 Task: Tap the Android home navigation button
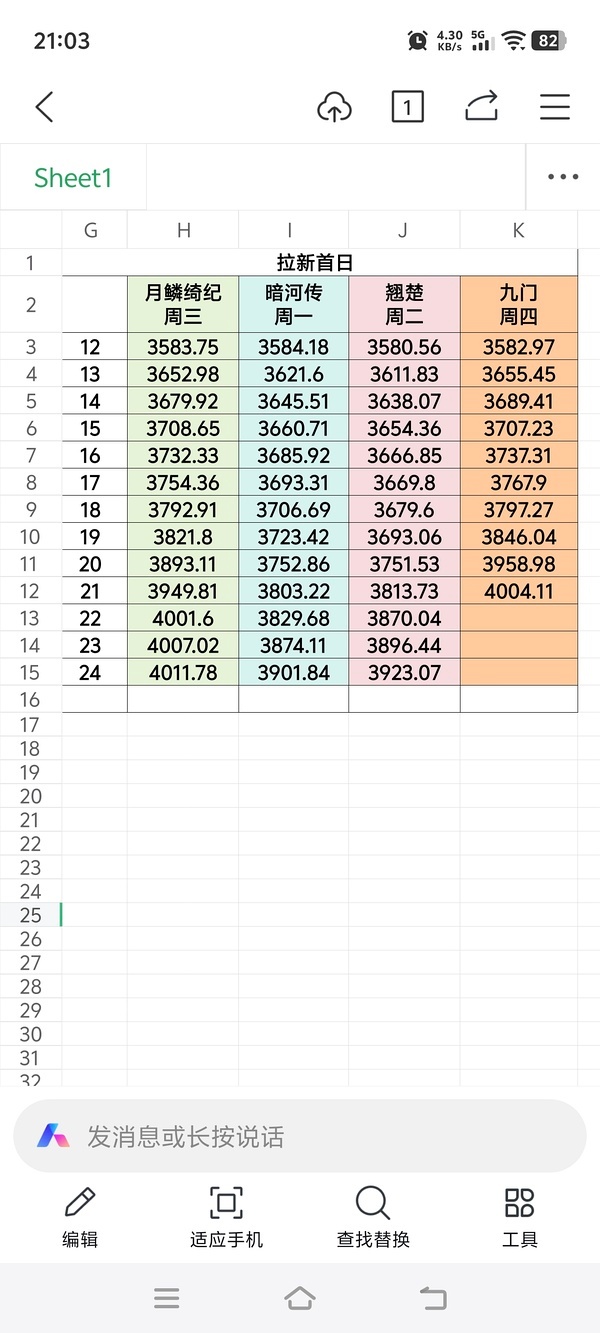pyautogui.click(x=300, y=1298)
